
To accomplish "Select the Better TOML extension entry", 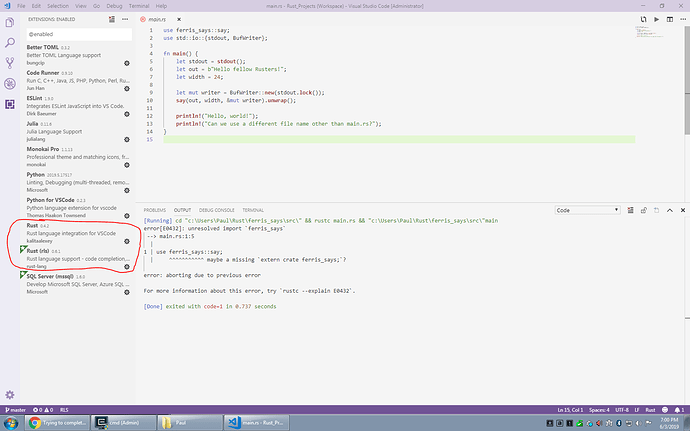I will click(78, 55).
